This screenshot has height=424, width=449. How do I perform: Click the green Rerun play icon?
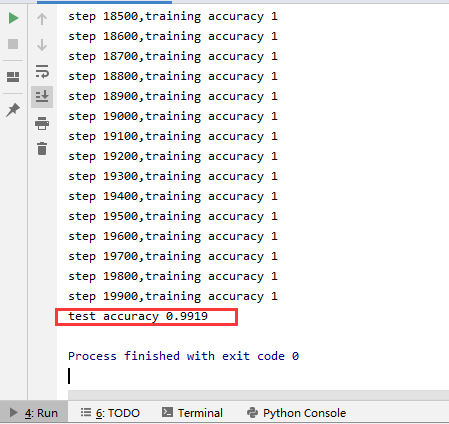[x=13, y=18]
